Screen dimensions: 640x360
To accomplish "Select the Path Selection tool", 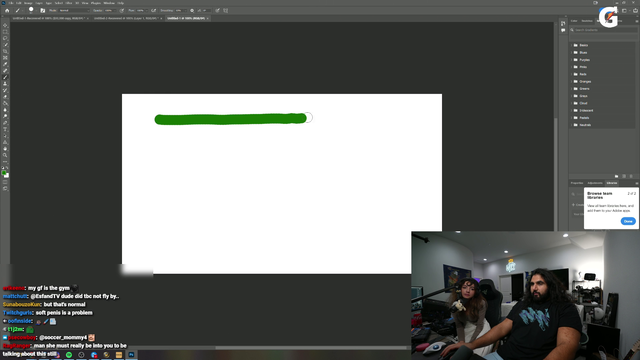I will point(5,136).
